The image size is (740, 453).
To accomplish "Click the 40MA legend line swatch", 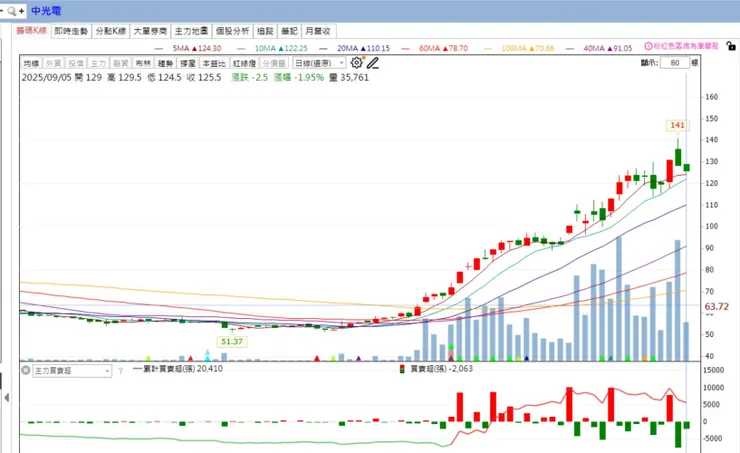I will [570, 49].
